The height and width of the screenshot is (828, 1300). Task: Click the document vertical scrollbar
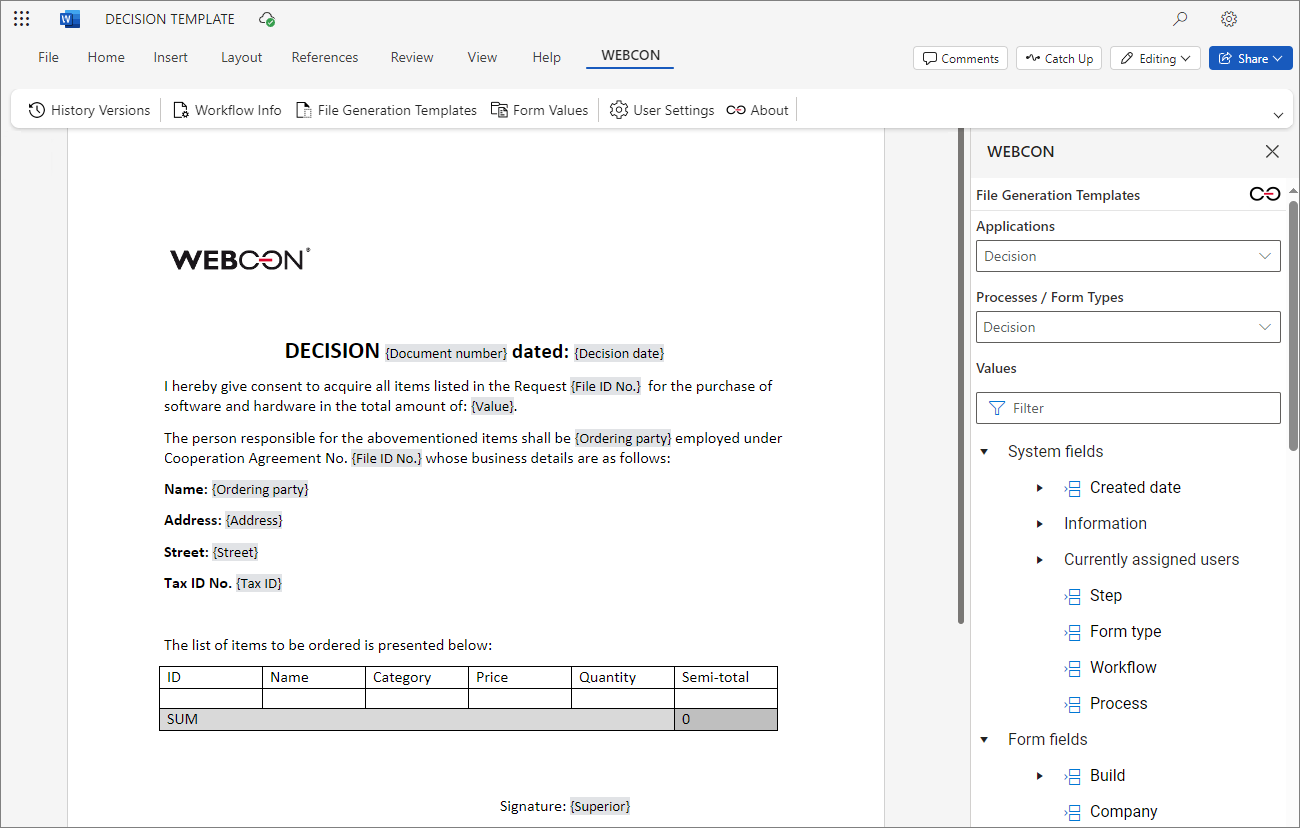pyautogui.click(x=961, y=375)
